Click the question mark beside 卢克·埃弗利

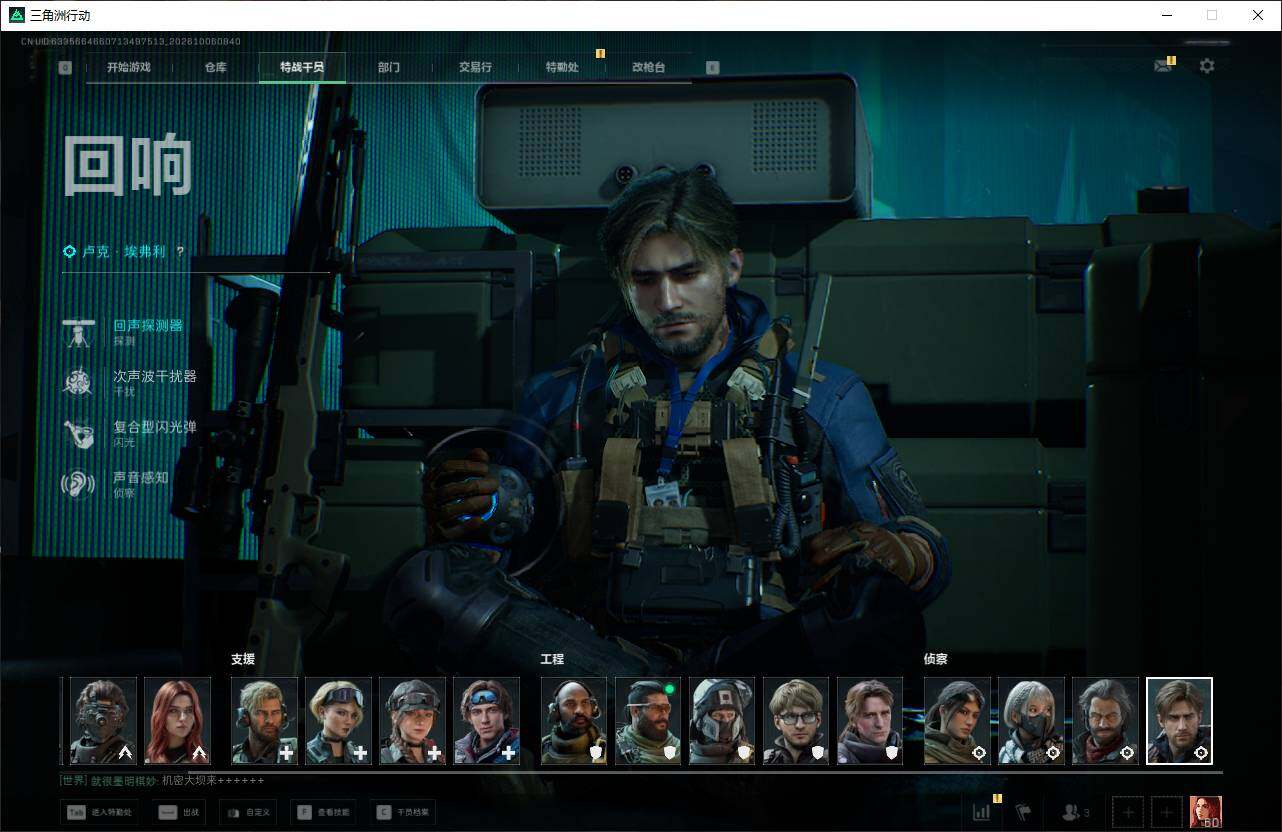pyautogui.click(x=180, y=252)
